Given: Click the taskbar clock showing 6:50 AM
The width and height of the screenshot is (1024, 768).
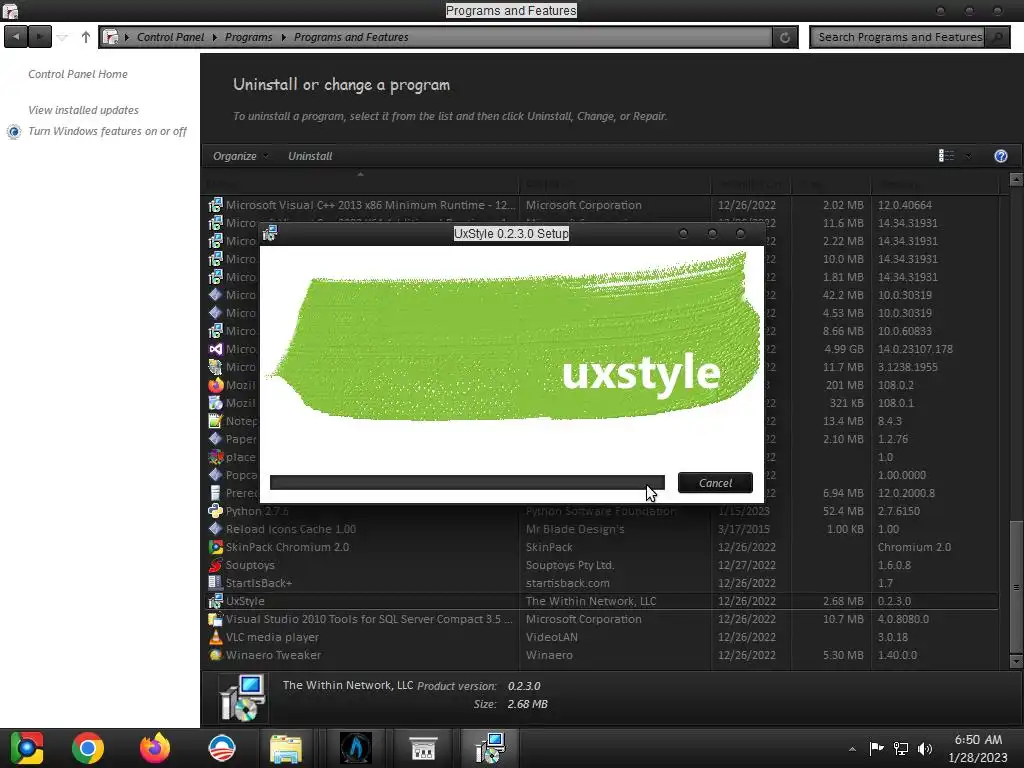Looking at the screenshot, I should 978,748.
